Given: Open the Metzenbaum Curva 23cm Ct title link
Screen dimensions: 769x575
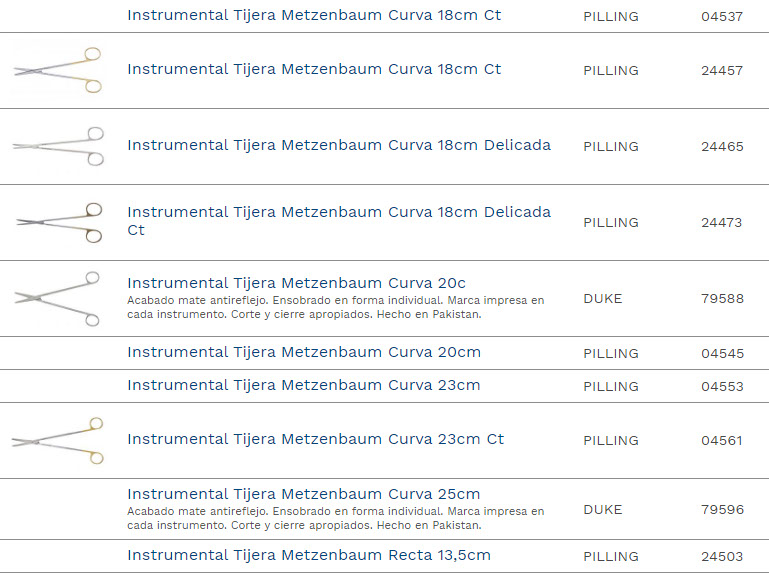Looking at the screenshot, I should (x=315, y=440).
